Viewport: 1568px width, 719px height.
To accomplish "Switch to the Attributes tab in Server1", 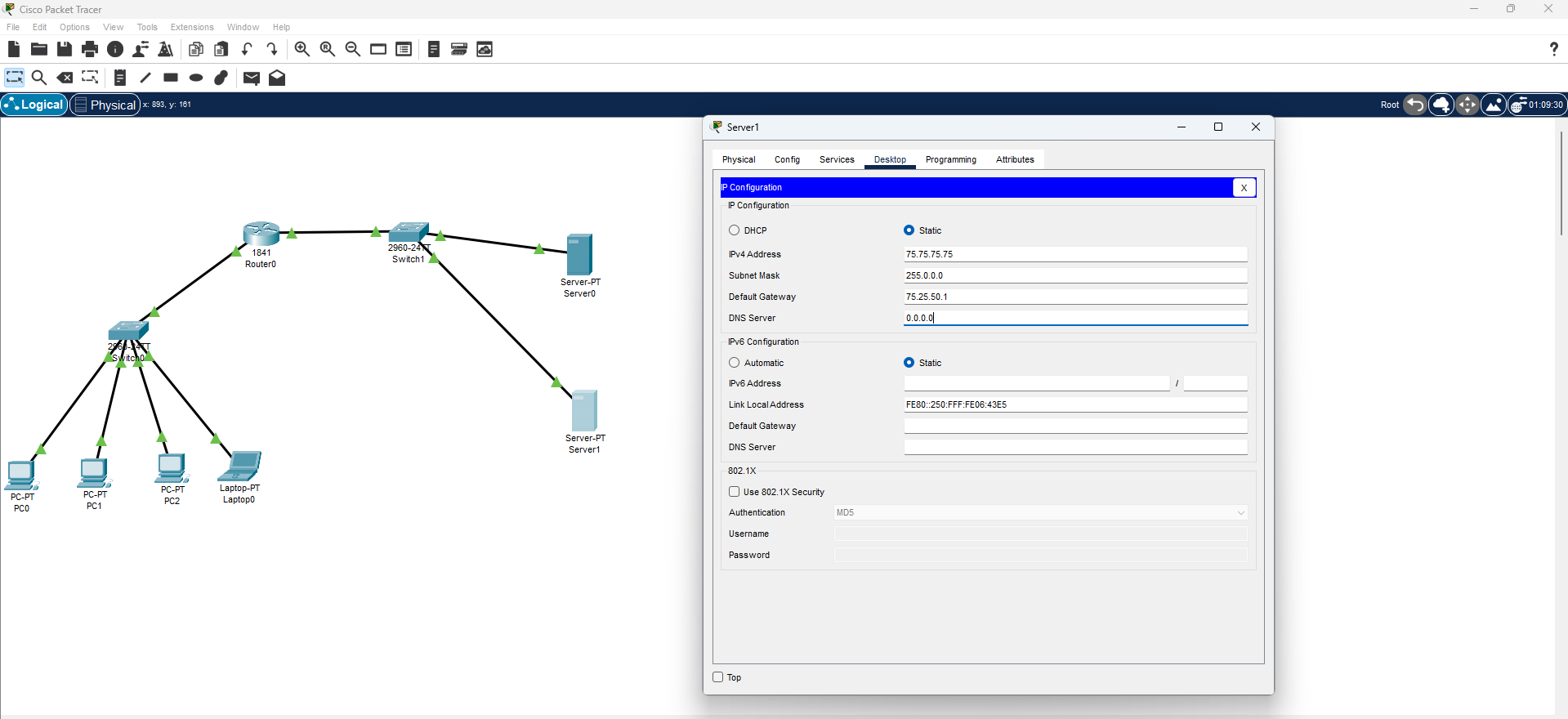I will [1015, 159].
